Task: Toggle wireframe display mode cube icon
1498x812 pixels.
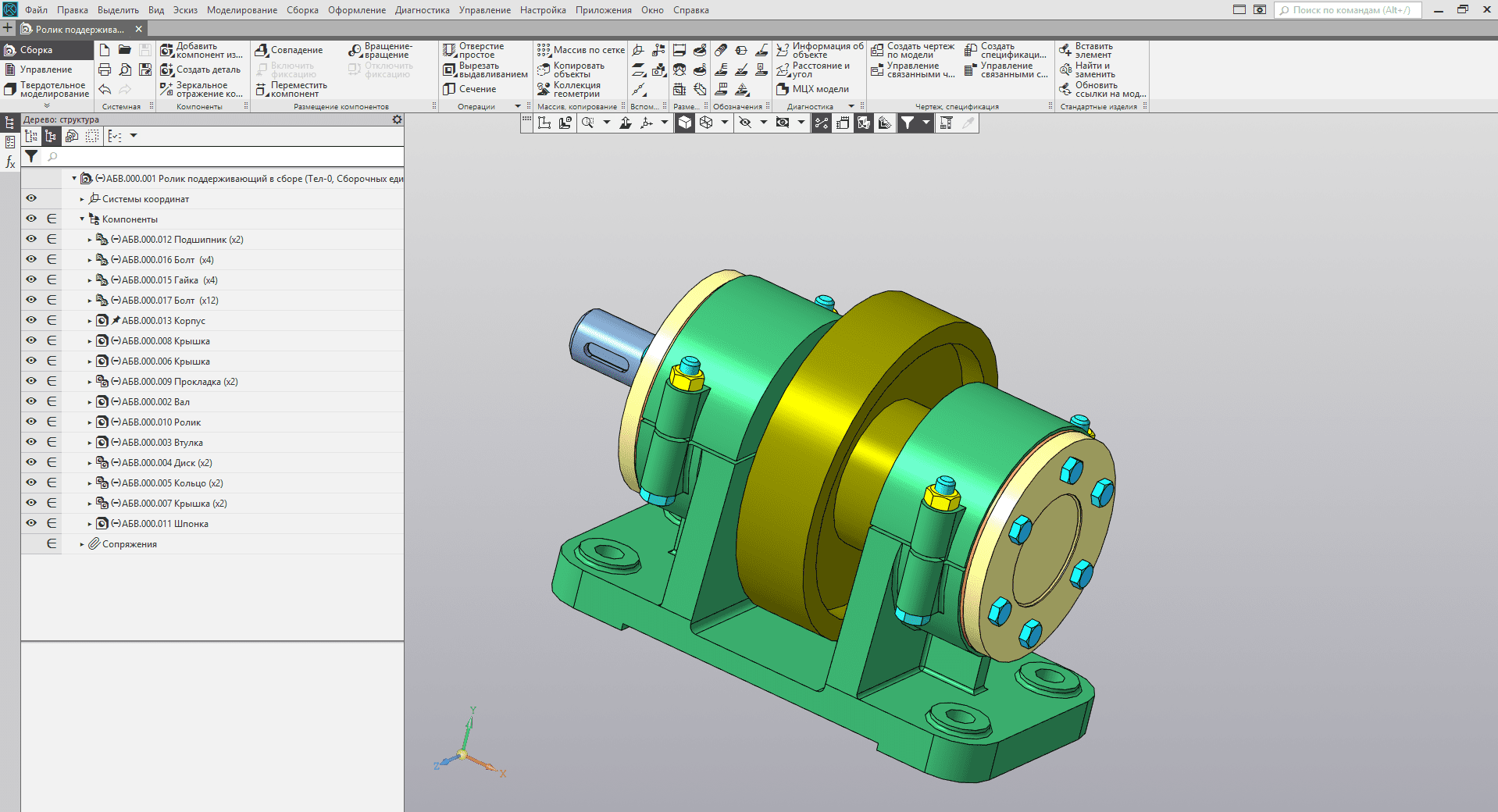Action: (x=706, y=123)
